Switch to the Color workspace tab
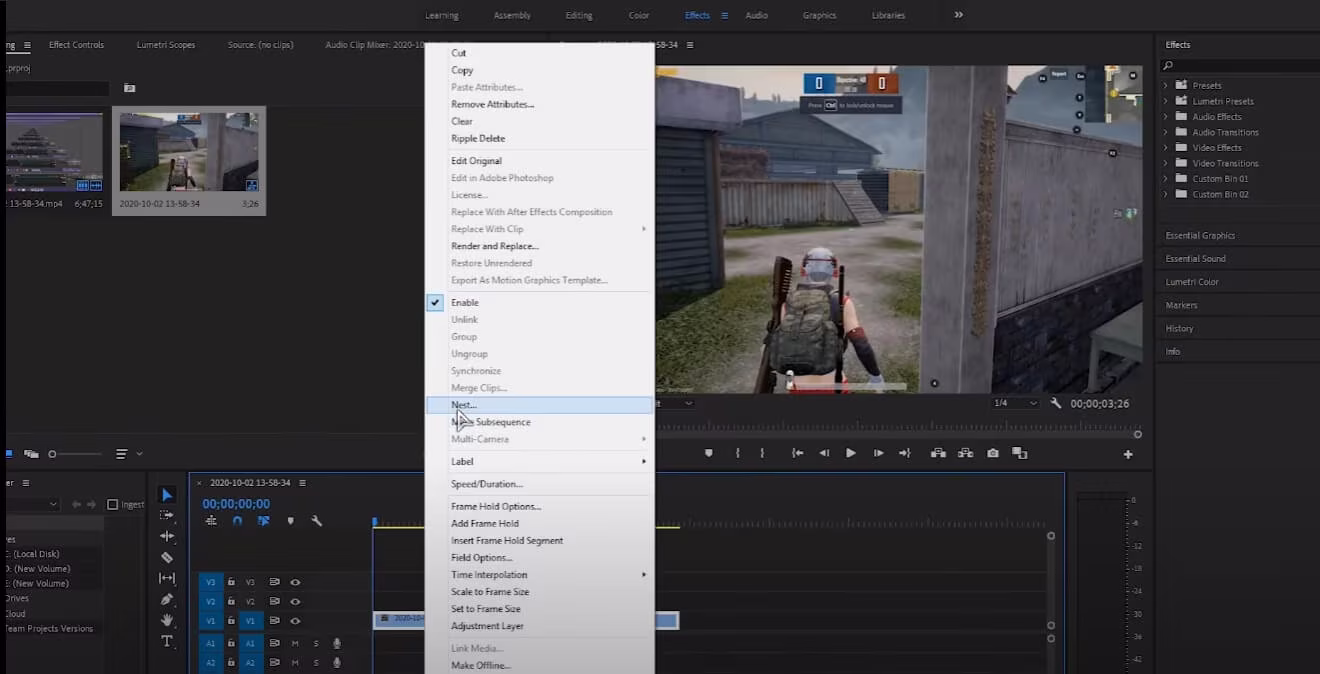Screen dimensions: 1320x674 click(638, 15)
